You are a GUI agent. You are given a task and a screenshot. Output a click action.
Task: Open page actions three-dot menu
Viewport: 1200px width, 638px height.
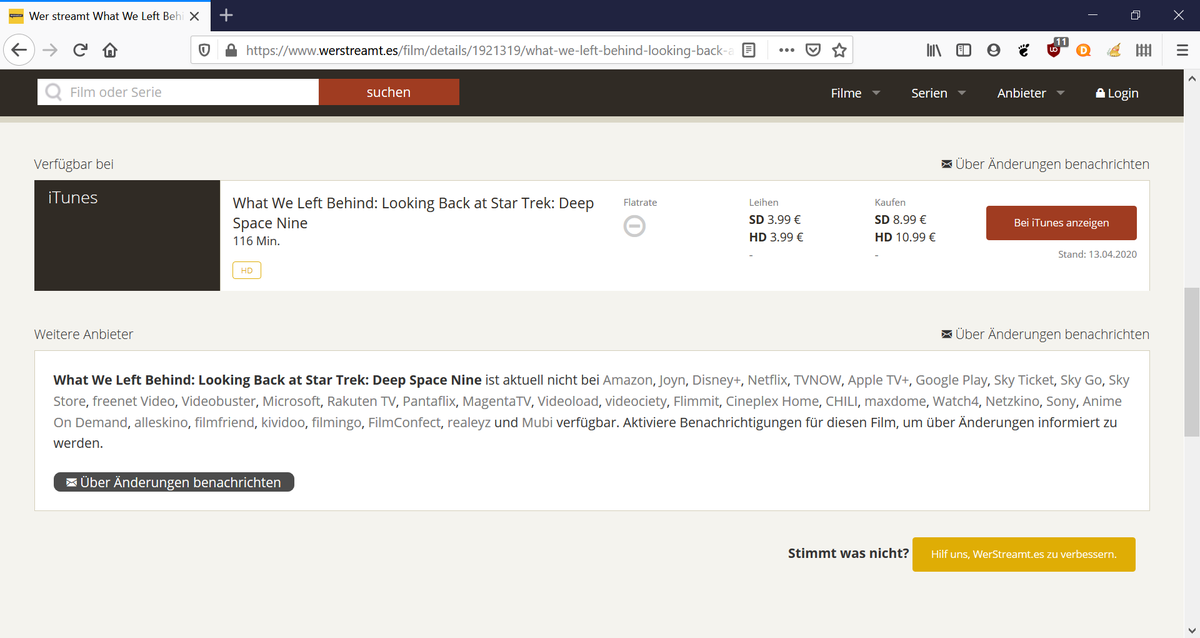786,50
